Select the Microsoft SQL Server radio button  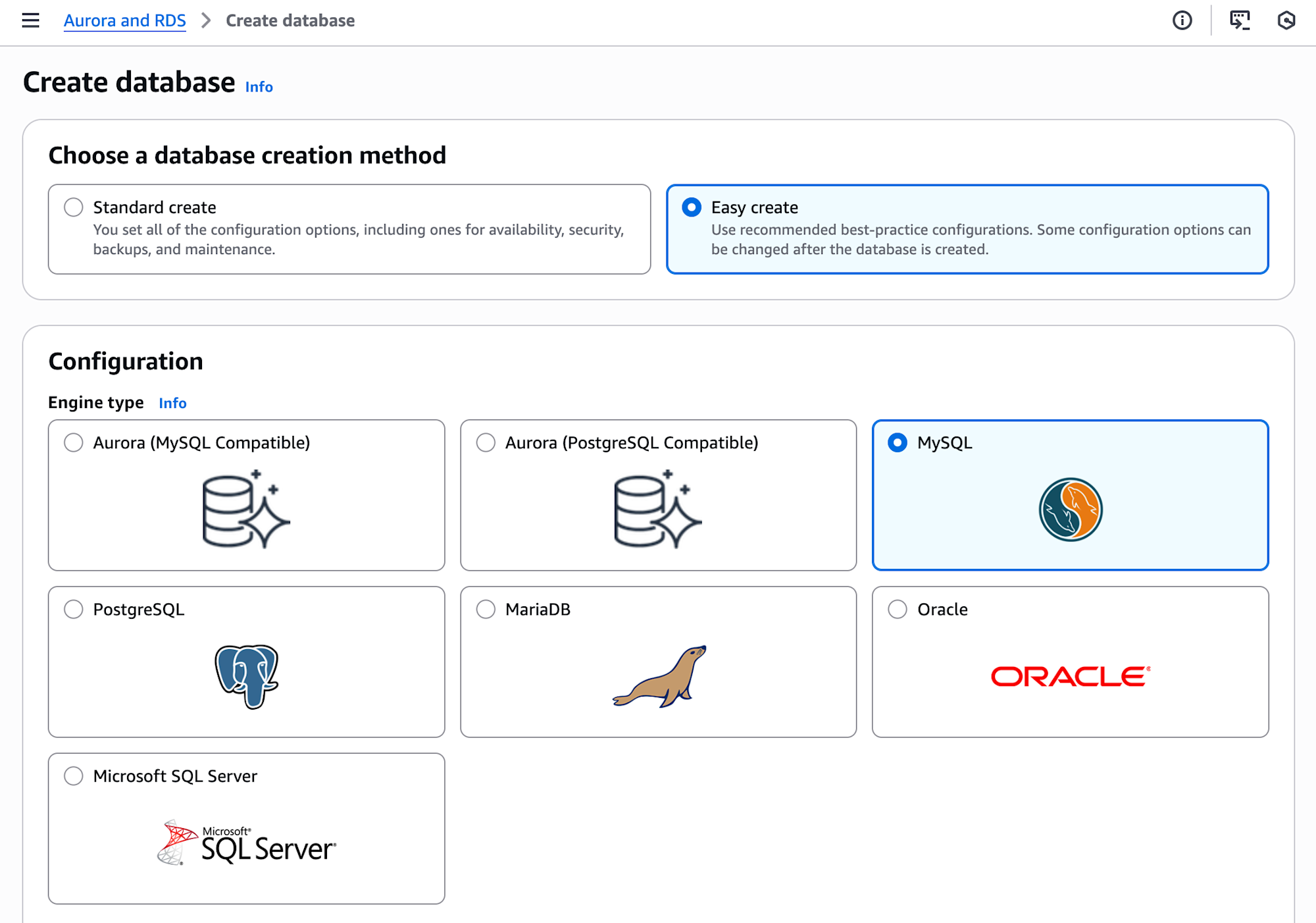click(x=74, y=776)
